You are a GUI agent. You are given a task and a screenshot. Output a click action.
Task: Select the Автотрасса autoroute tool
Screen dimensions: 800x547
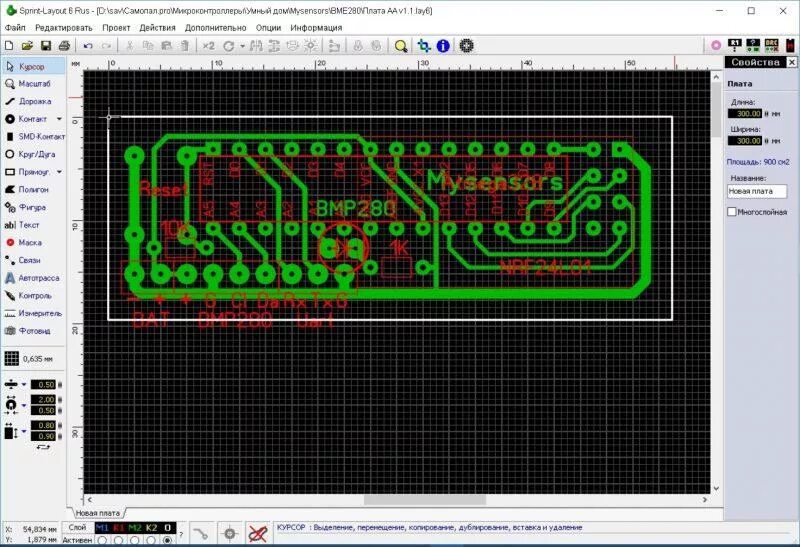coord(34,278)
